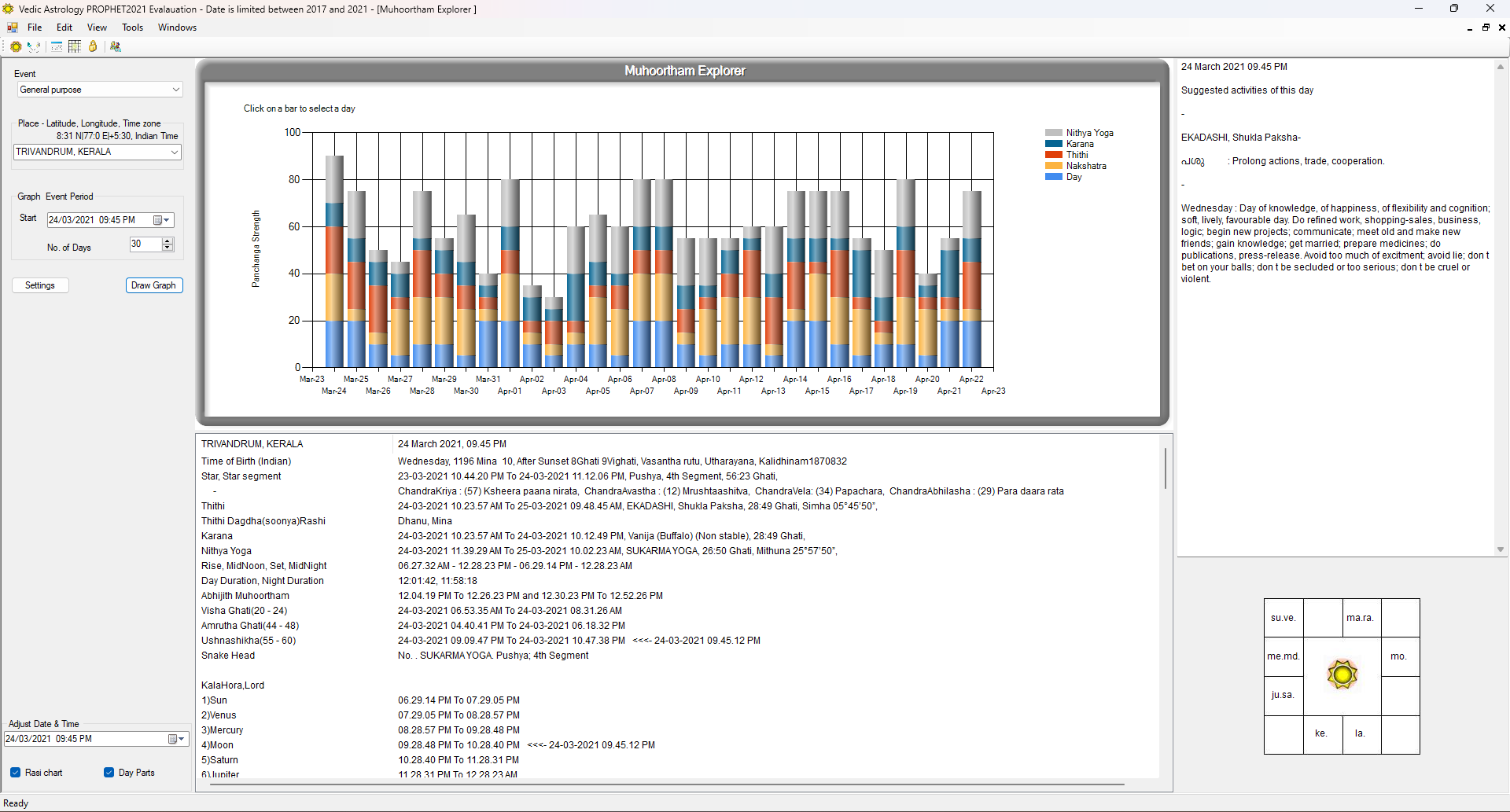Screen dimensions: 1510x812
Task: Click the 'la.' cell in the Rasi chart
Action: pos(1361,733)
